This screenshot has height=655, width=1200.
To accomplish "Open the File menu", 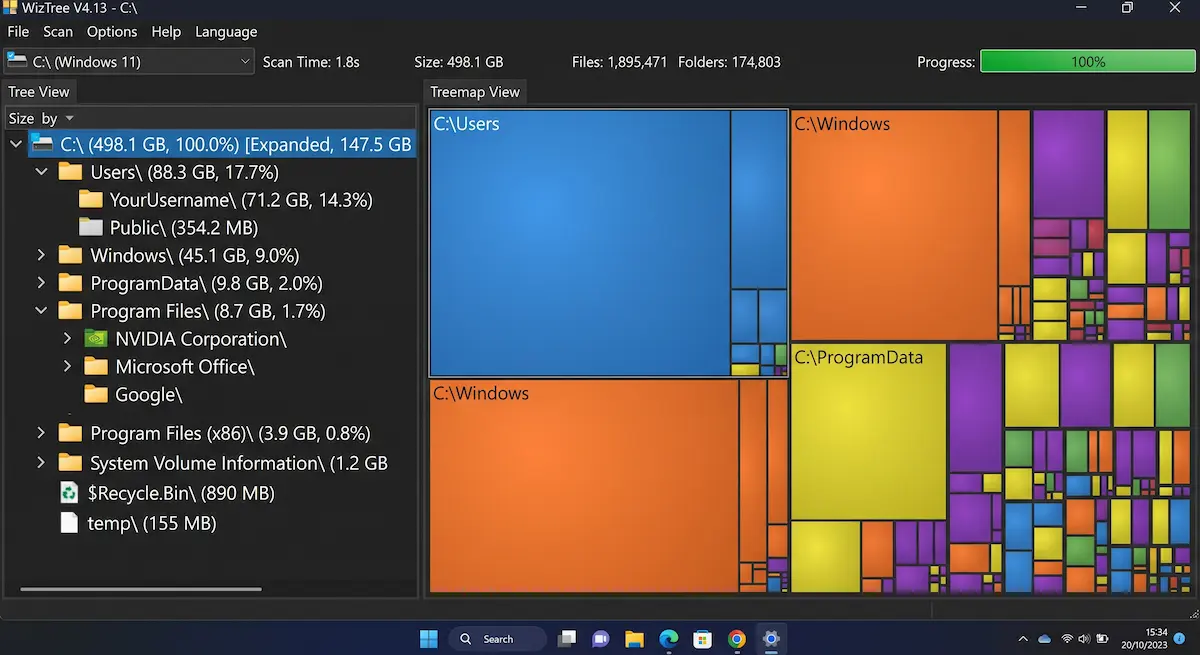I will tap(18, 32).
